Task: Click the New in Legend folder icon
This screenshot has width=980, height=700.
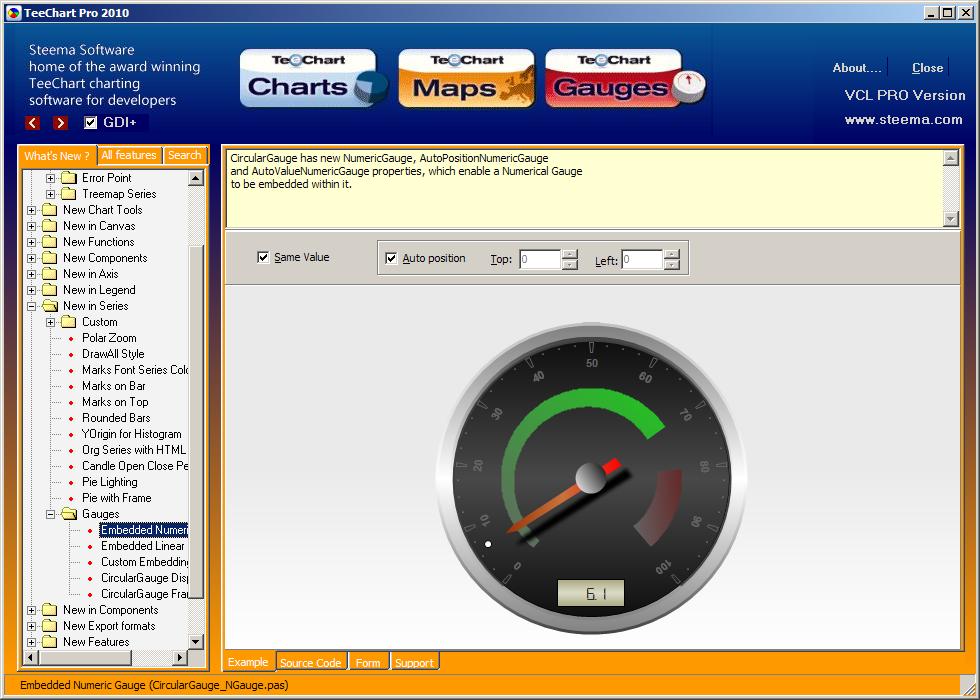Action: pos(49,290)
